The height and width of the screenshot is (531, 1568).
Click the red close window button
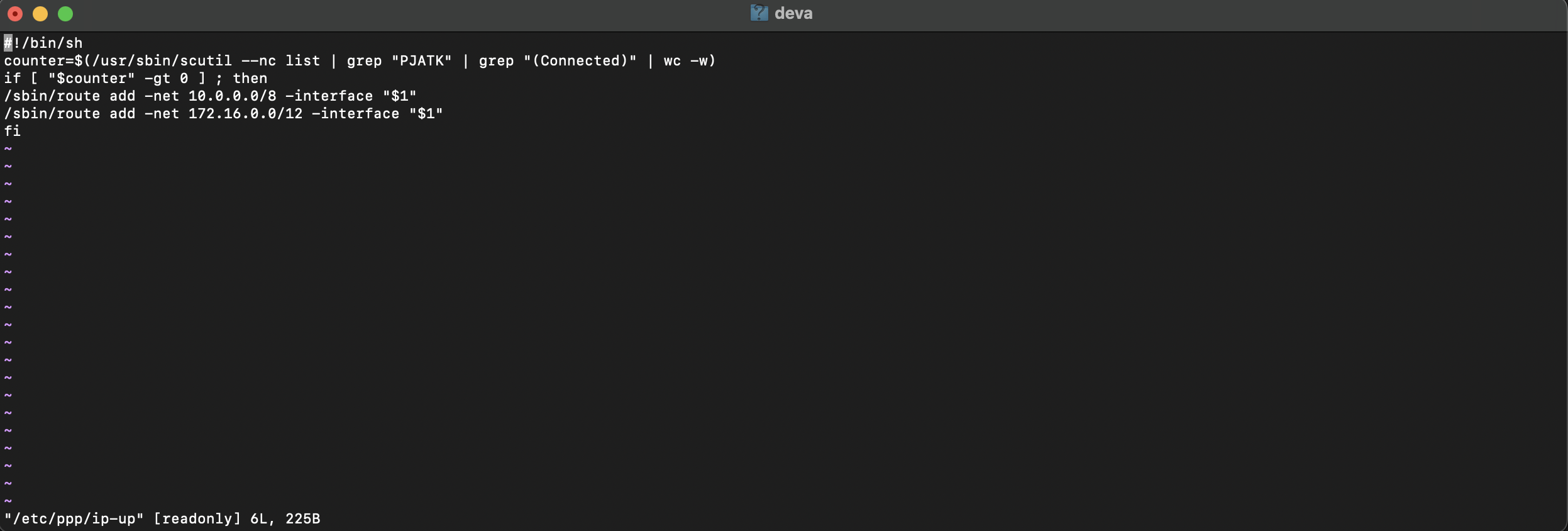[15, 14]
